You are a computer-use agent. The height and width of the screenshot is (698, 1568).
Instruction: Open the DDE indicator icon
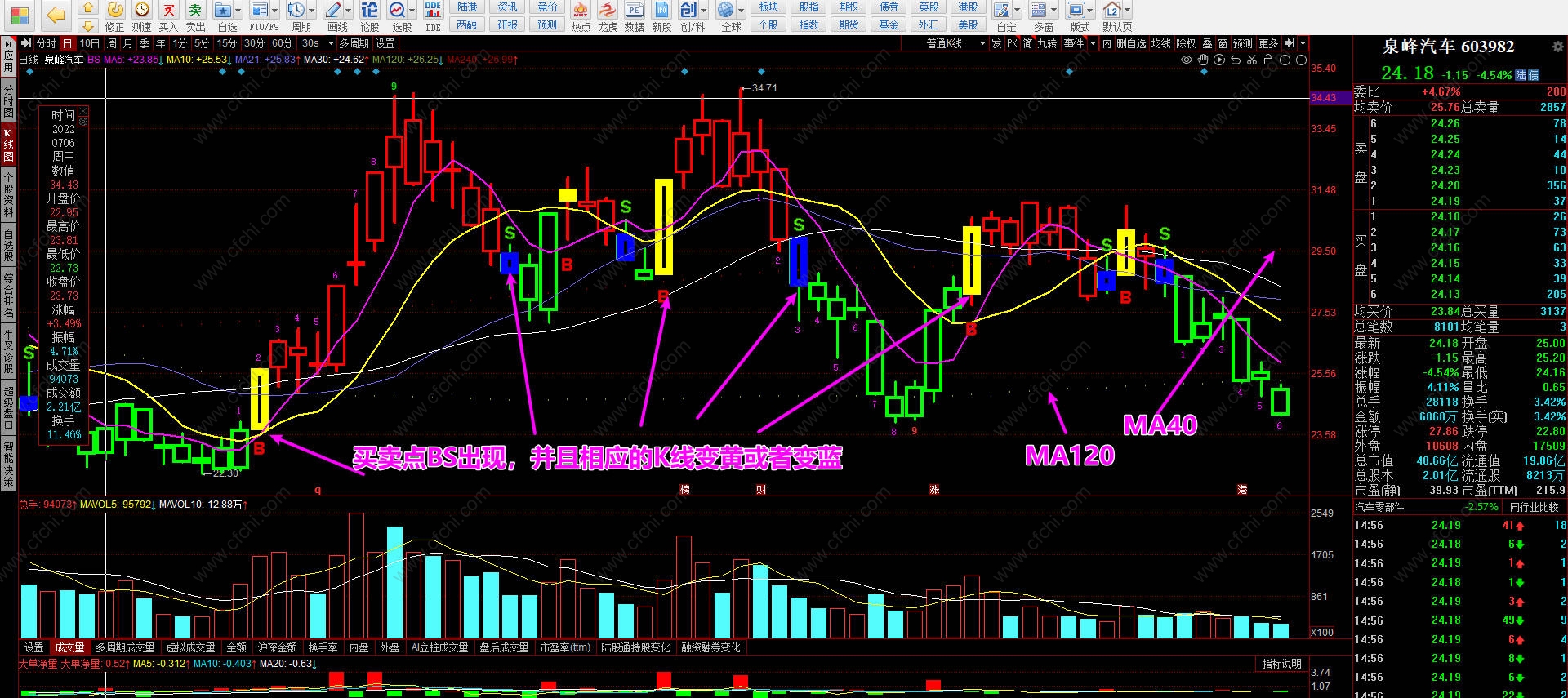tap(433, 10)
